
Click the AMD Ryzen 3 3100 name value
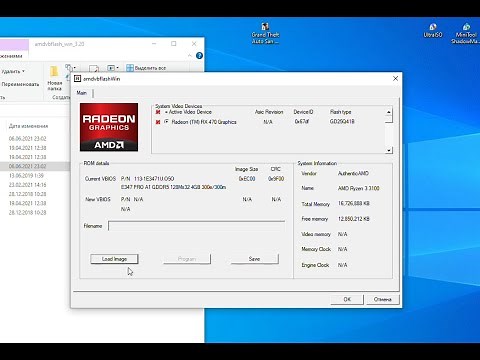(359, 188)
